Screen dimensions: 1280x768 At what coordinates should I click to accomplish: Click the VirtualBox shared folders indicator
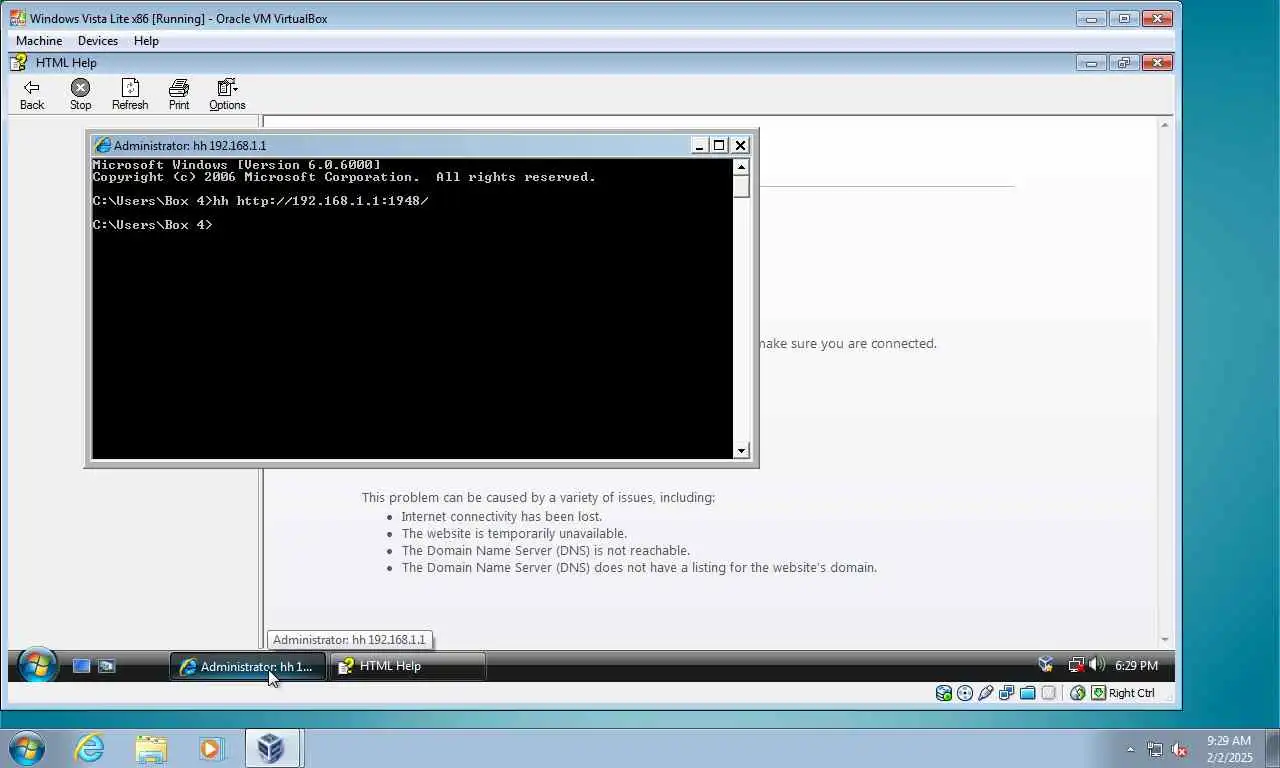tap(1027, 693)
